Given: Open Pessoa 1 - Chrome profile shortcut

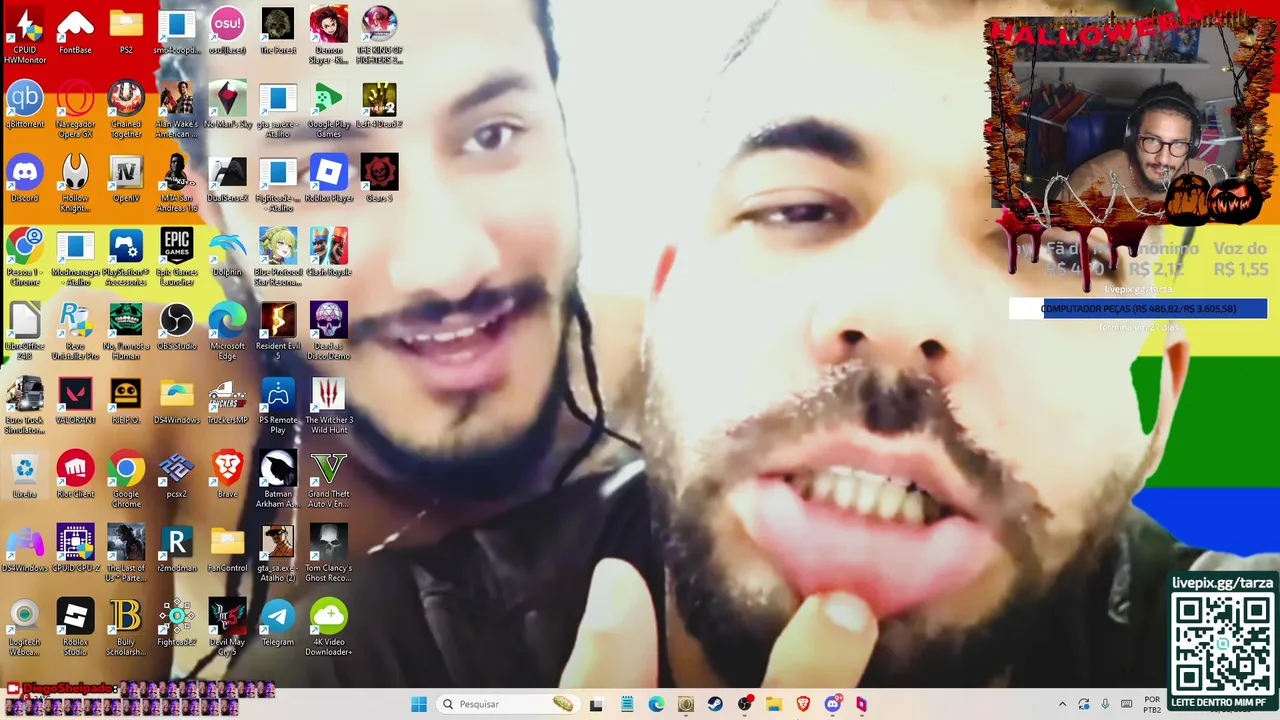Looking at the screenshot, I should tap(25, 257).
